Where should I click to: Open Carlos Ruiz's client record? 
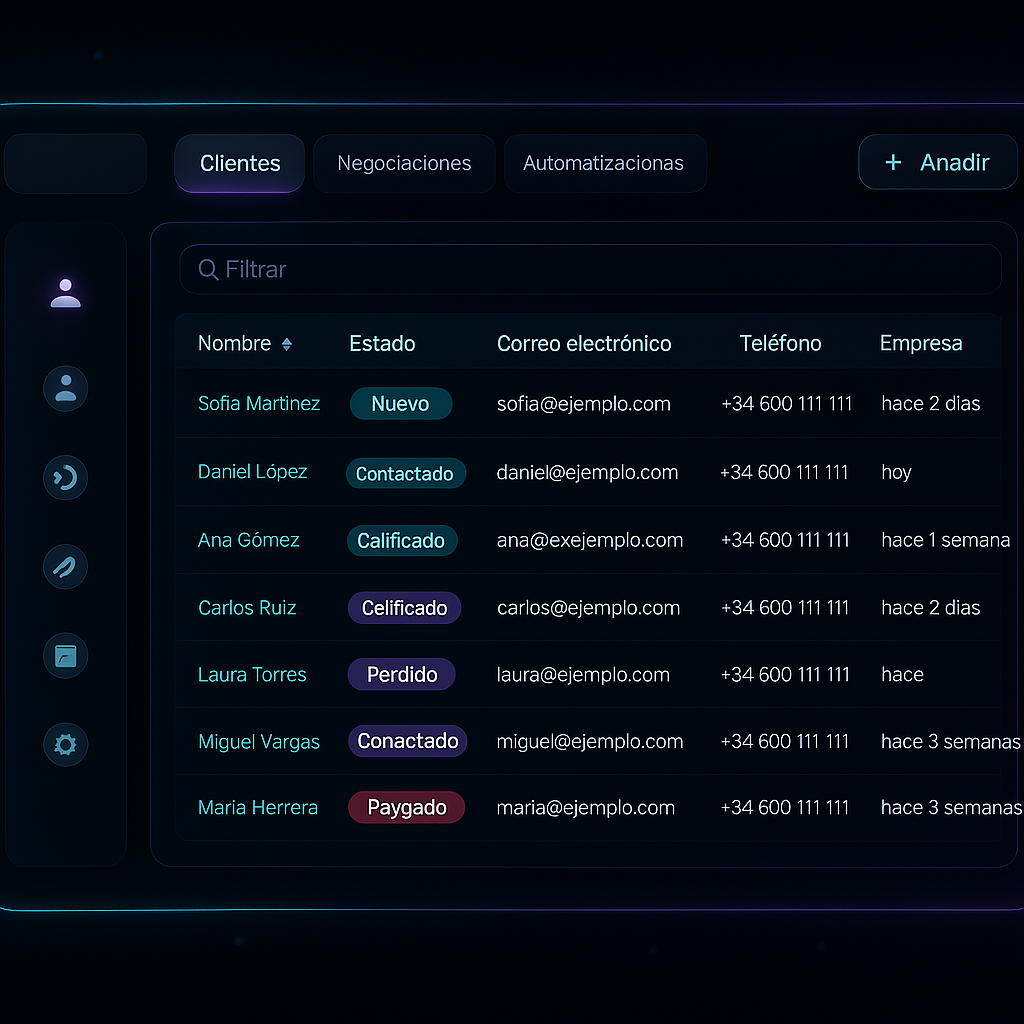(247, 607)
